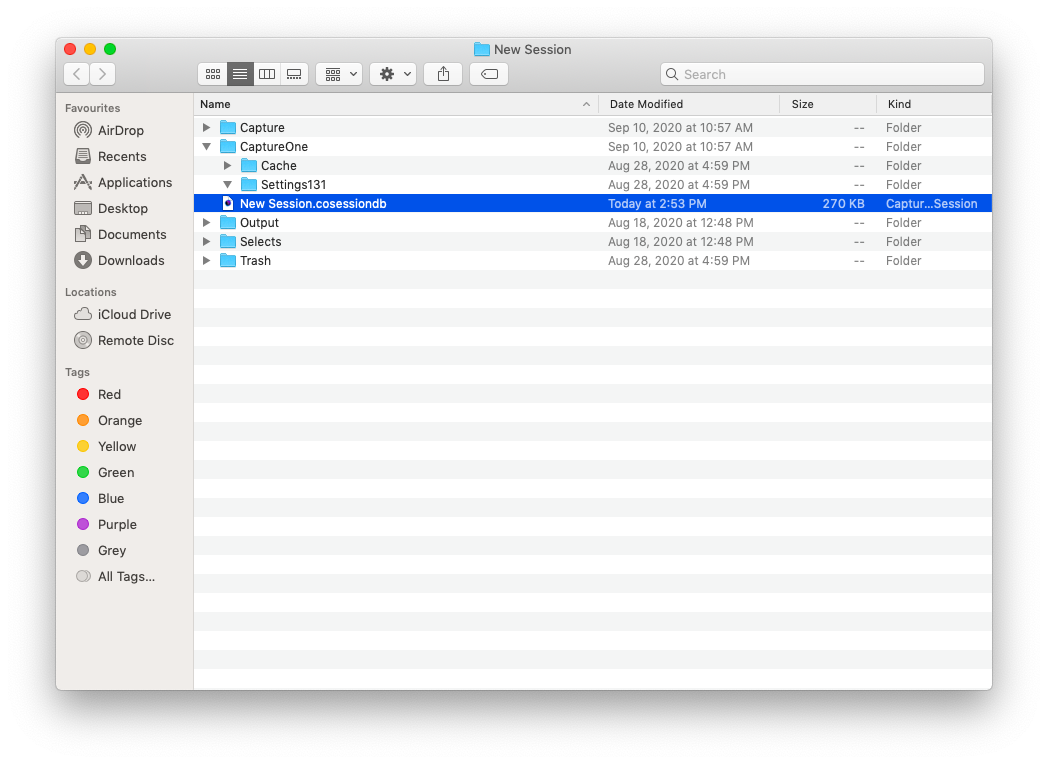The height and width of the screenshot is (764, 1048).
Task: Select the Capture folder icon
Action: coord(228,128)
